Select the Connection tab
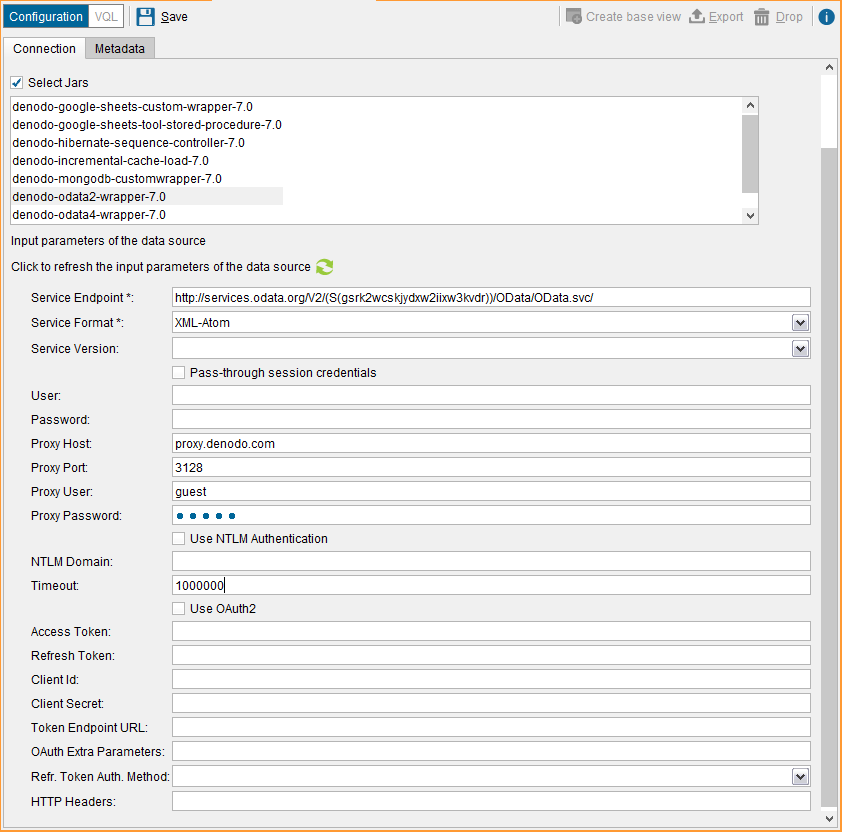This screenshot has height=832, width=842. point(44,48)
